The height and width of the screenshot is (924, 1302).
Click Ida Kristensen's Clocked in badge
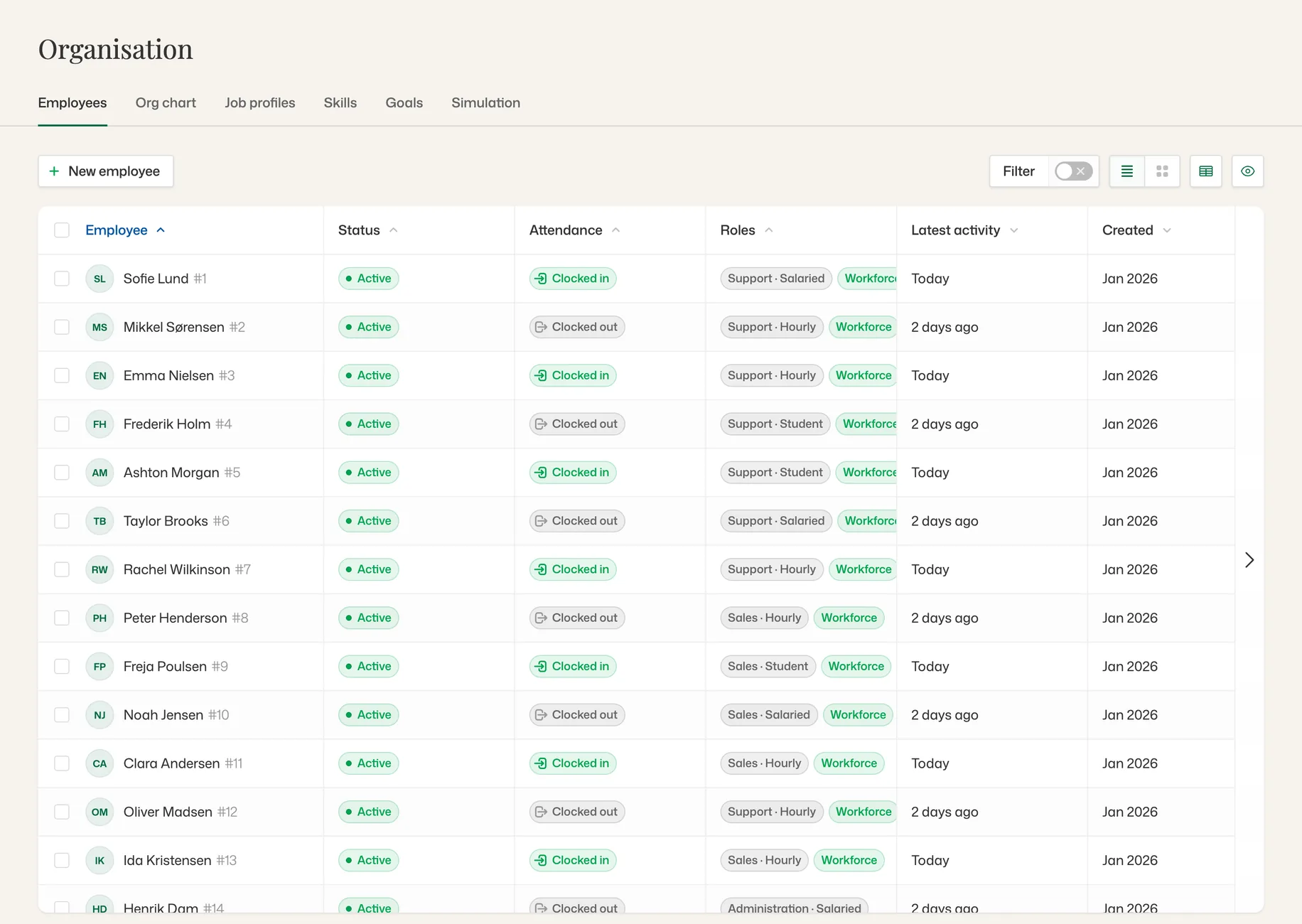click(573, 860)
